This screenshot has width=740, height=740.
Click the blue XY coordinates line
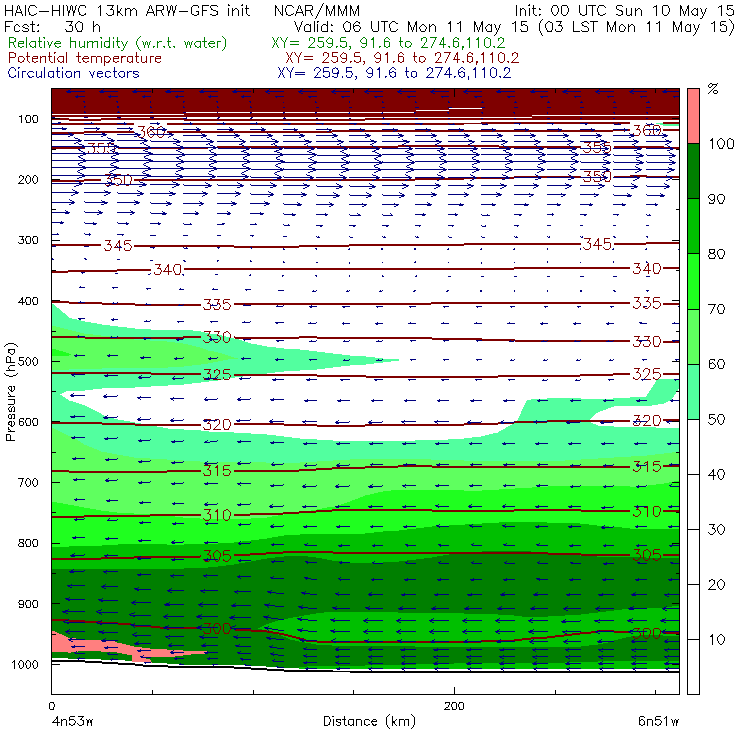[x=394, y=73]
